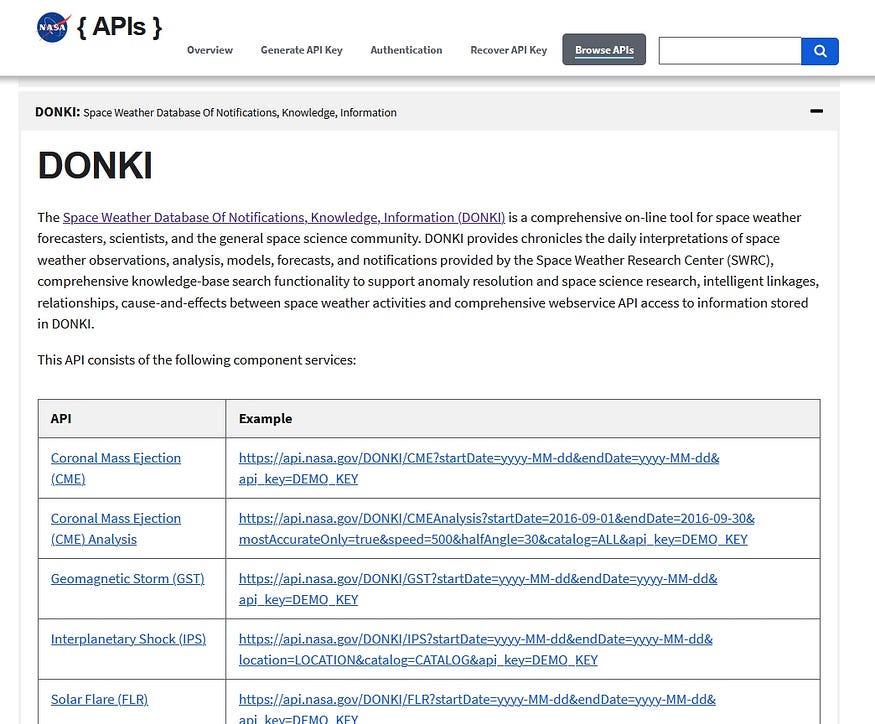The image size is (875, 724).
Task: Open the Overview menu item
Action: coord(210,50)
